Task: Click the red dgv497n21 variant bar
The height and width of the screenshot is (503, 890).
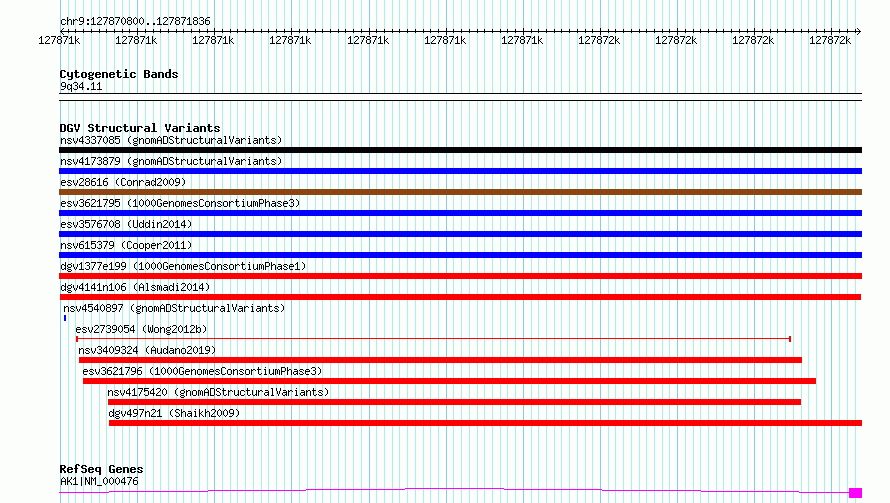Action: pyautogui.click(x=485, y=423)
